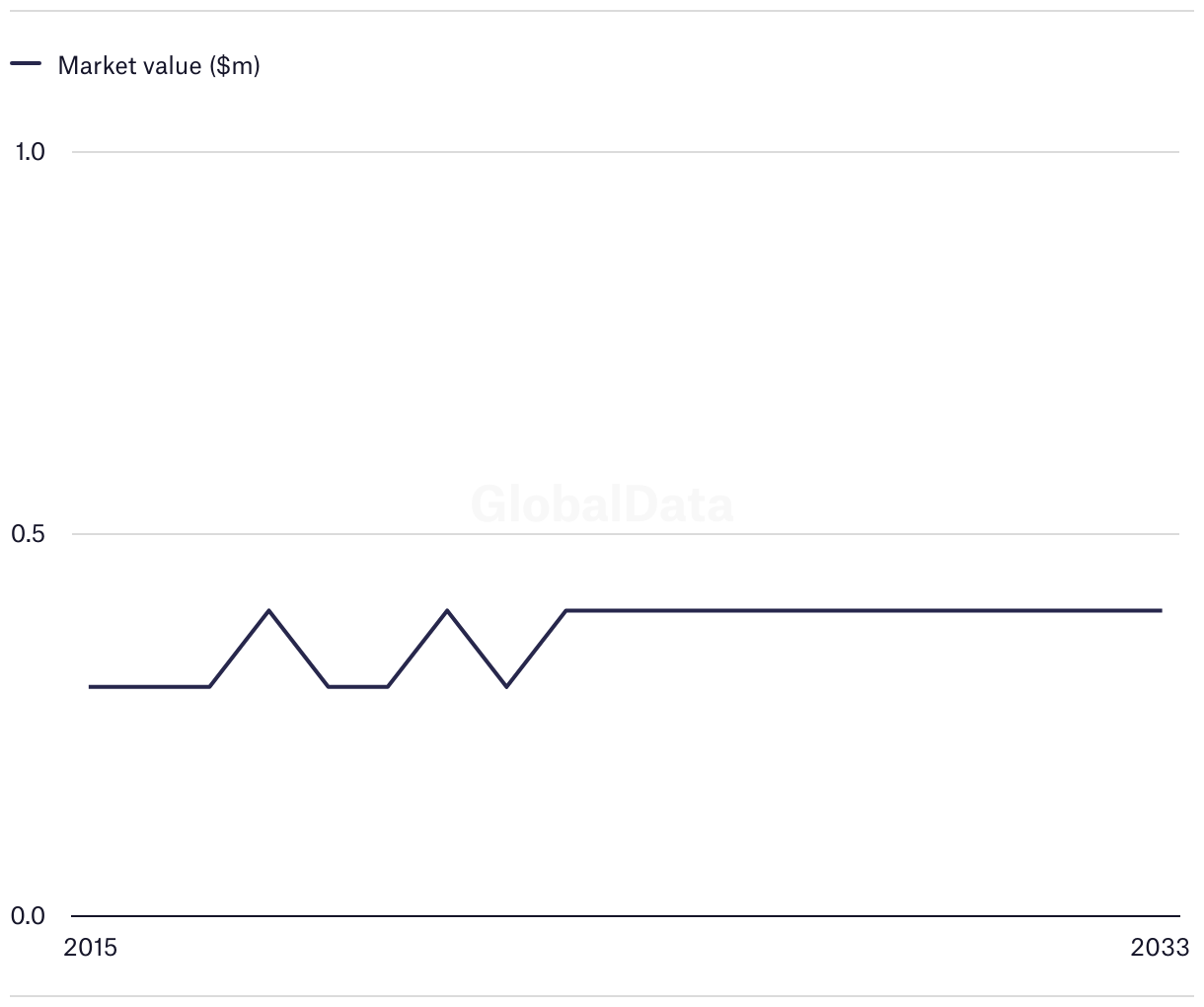
Task: Click the 1.0 horizontal gridline
Action: (626, 152)
